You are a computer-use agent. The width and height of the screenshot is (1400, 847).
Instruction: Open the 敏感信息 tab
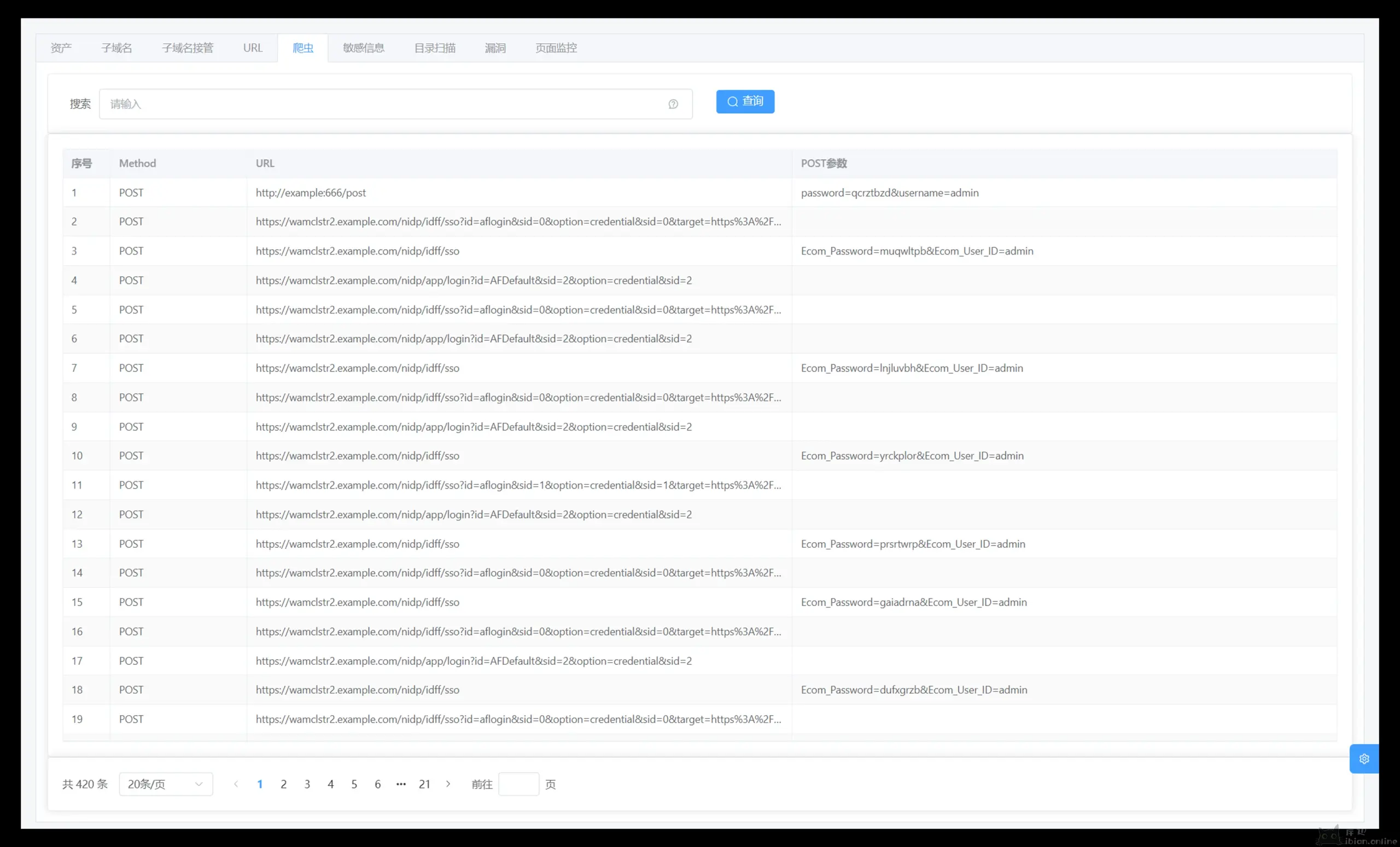tap(364, 48)
